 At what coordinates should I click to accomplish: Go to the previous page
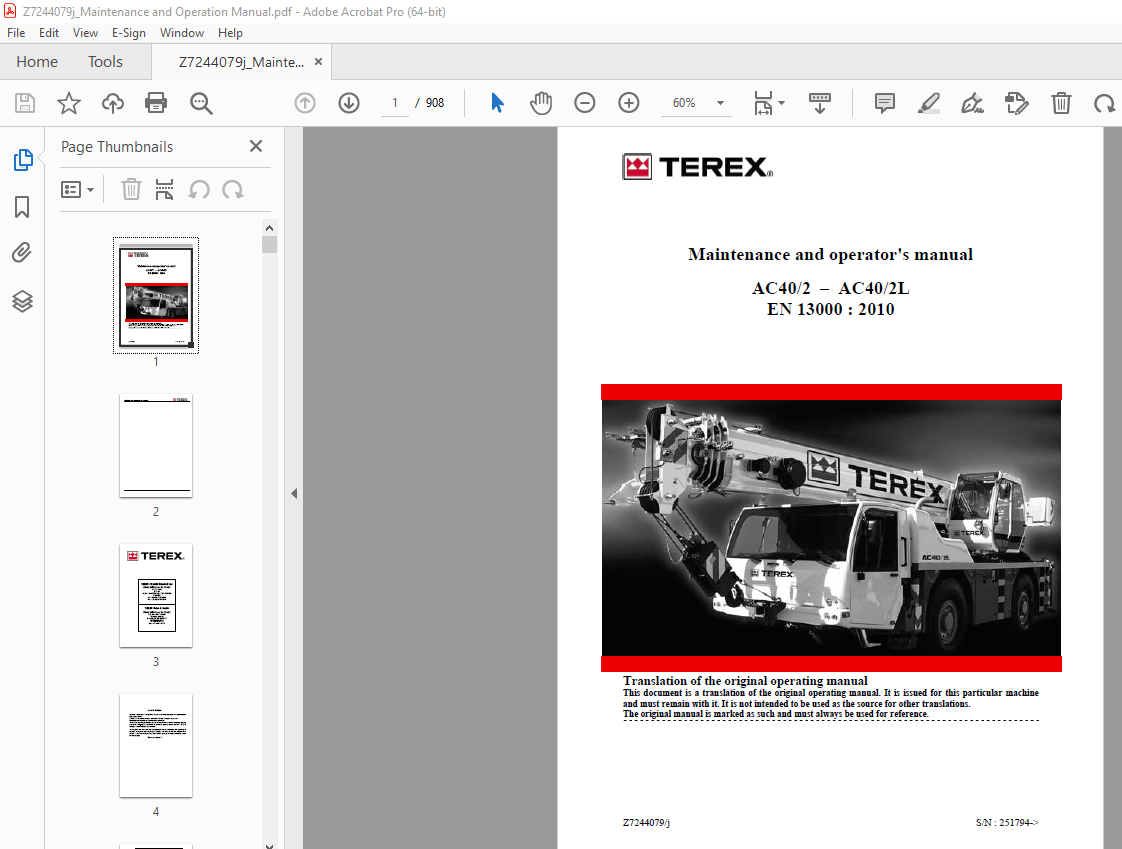coord(305,103)
